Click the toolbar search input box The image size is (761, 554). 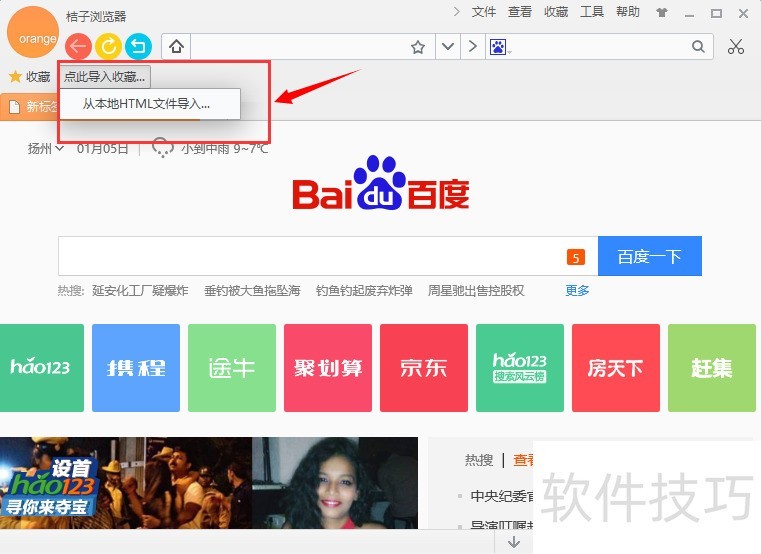coord(600,47)
